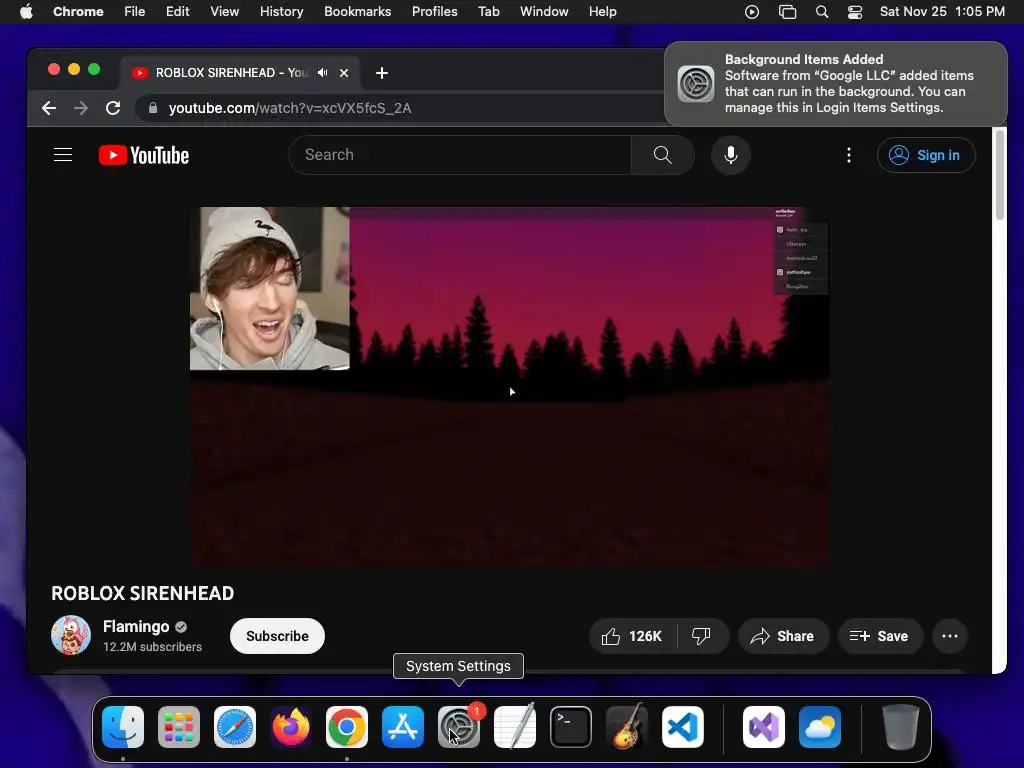Open the Apple menu
The width and height of the screenshot is (1024, 768).
26,12
